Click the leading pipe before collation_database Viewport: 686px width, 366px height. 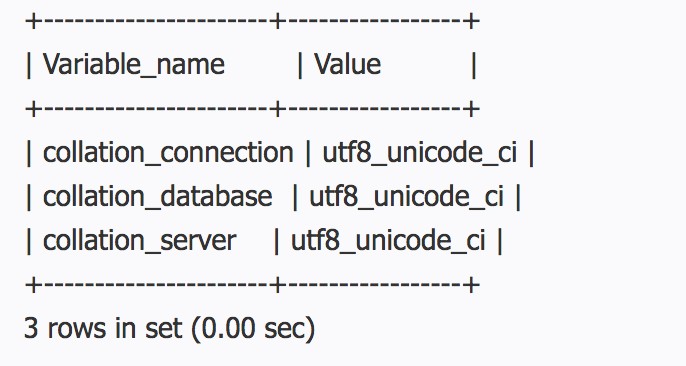click(x=29, y=197)
